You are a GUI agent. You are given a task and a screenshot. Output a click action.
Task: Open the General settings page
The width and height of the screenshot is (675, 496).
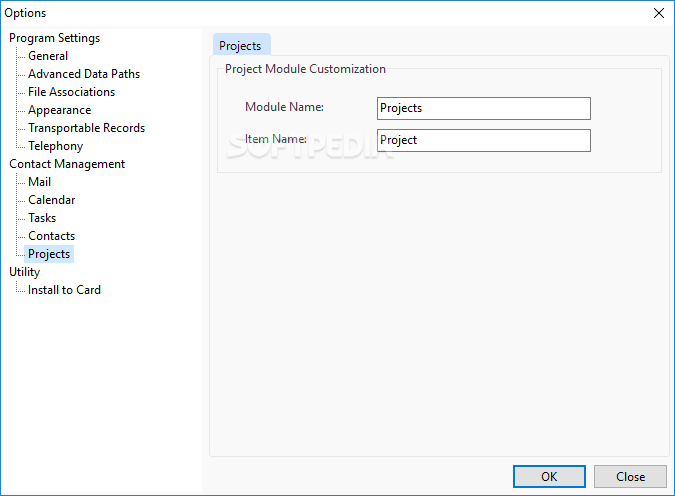click(x=48, y=56)
